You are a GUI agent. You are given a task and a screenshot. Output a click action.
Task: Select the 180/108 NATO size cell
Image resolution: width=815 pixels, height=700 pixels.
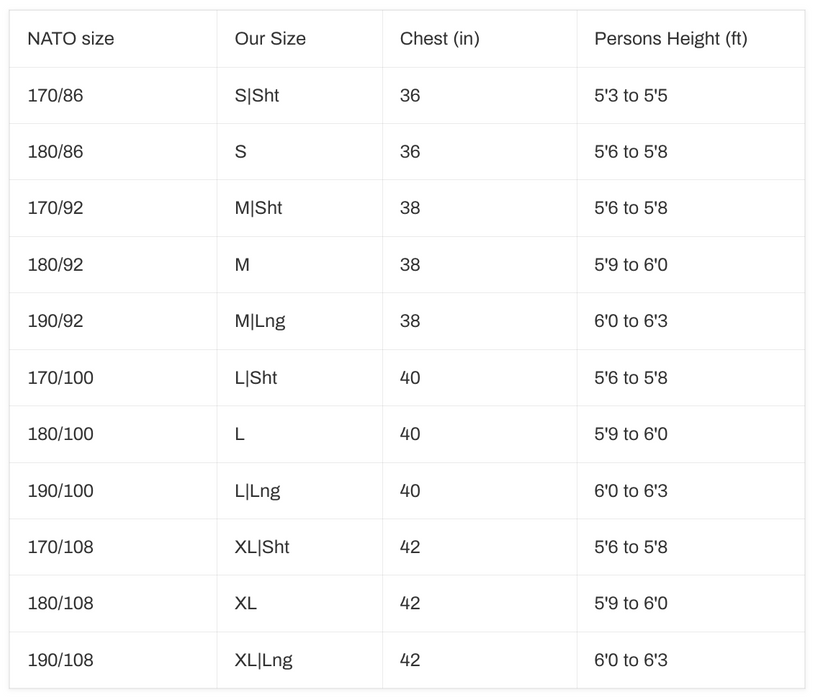tap(60, 603)
